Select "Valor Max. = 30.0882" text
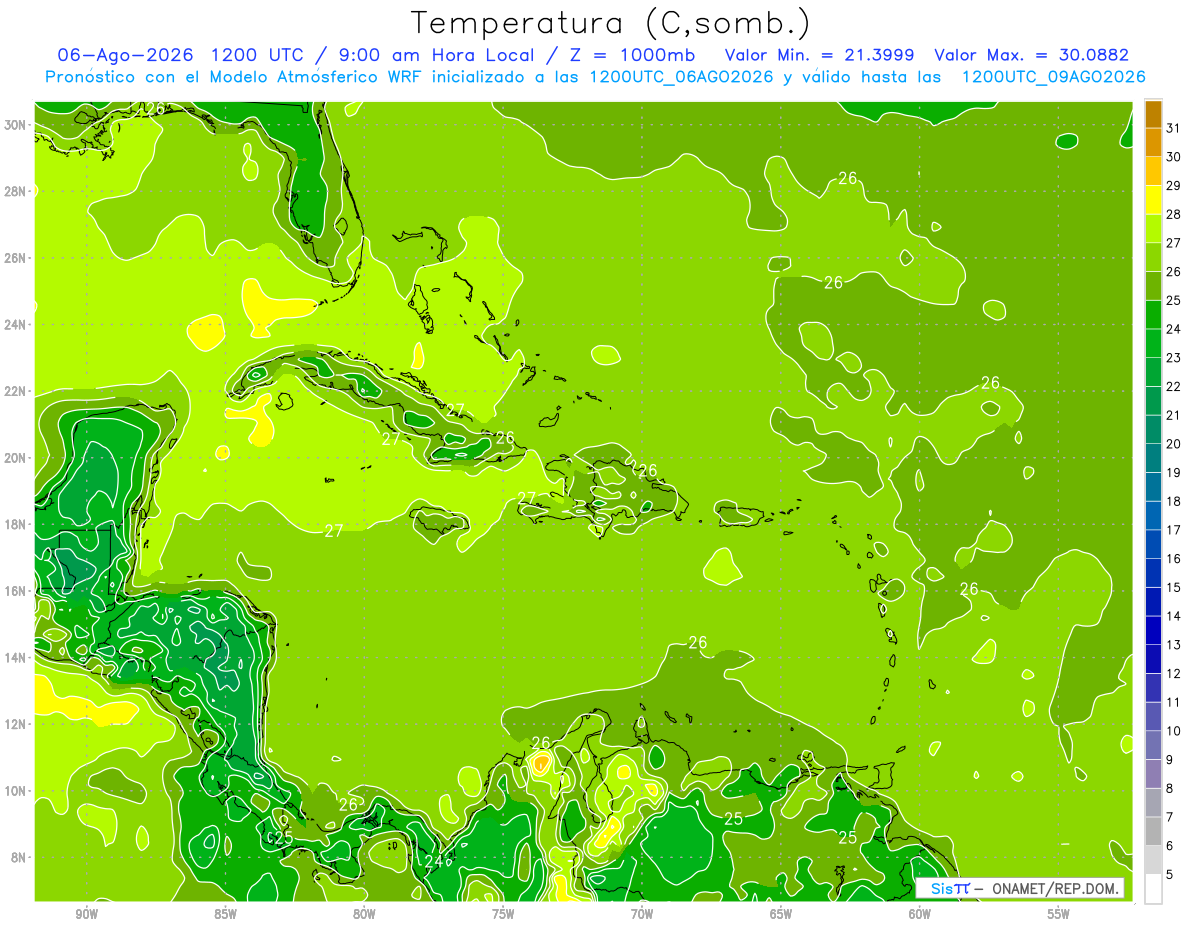 point(1031,55)
